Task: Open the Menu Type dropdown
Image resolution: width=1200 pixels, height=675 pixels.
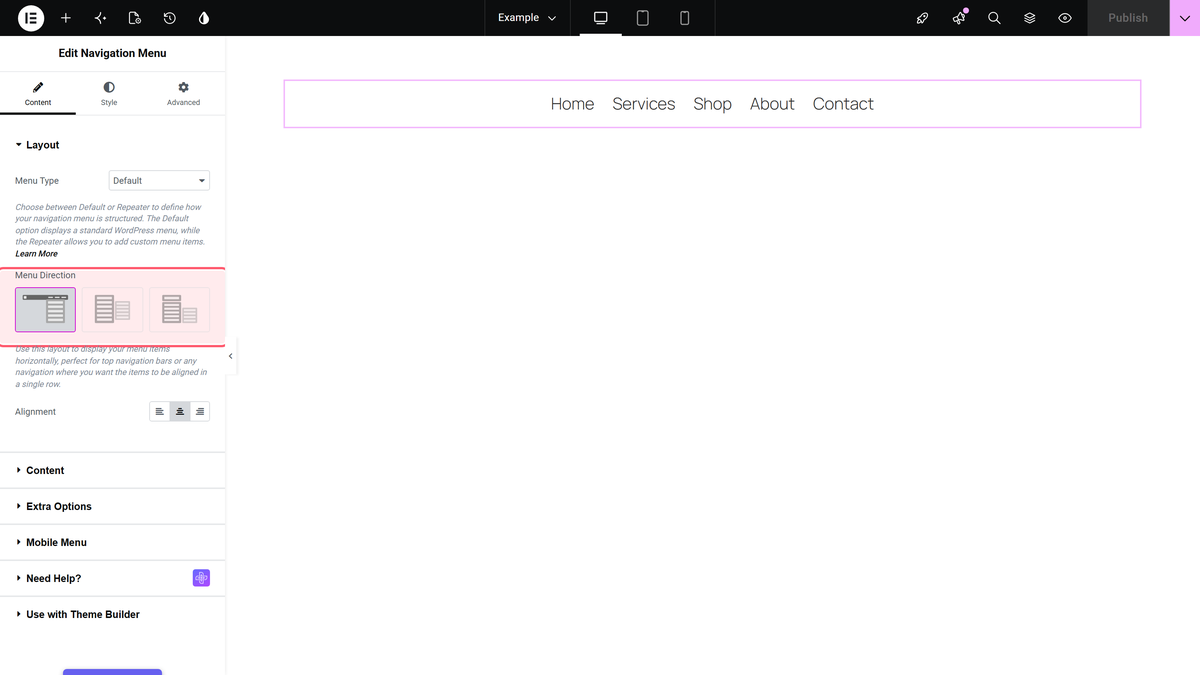Action: (x=159, y=181)
